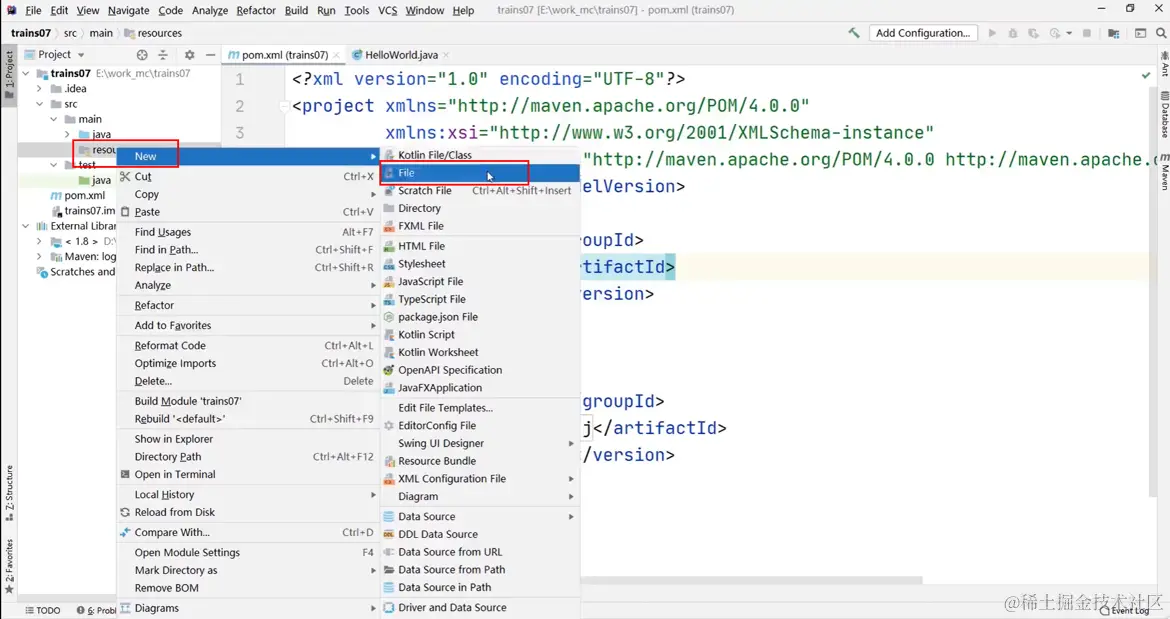Click the Run triangle icon in toolbar
Screen dimensions: 1170x619
pyautogui.click(x=992, y=33)
